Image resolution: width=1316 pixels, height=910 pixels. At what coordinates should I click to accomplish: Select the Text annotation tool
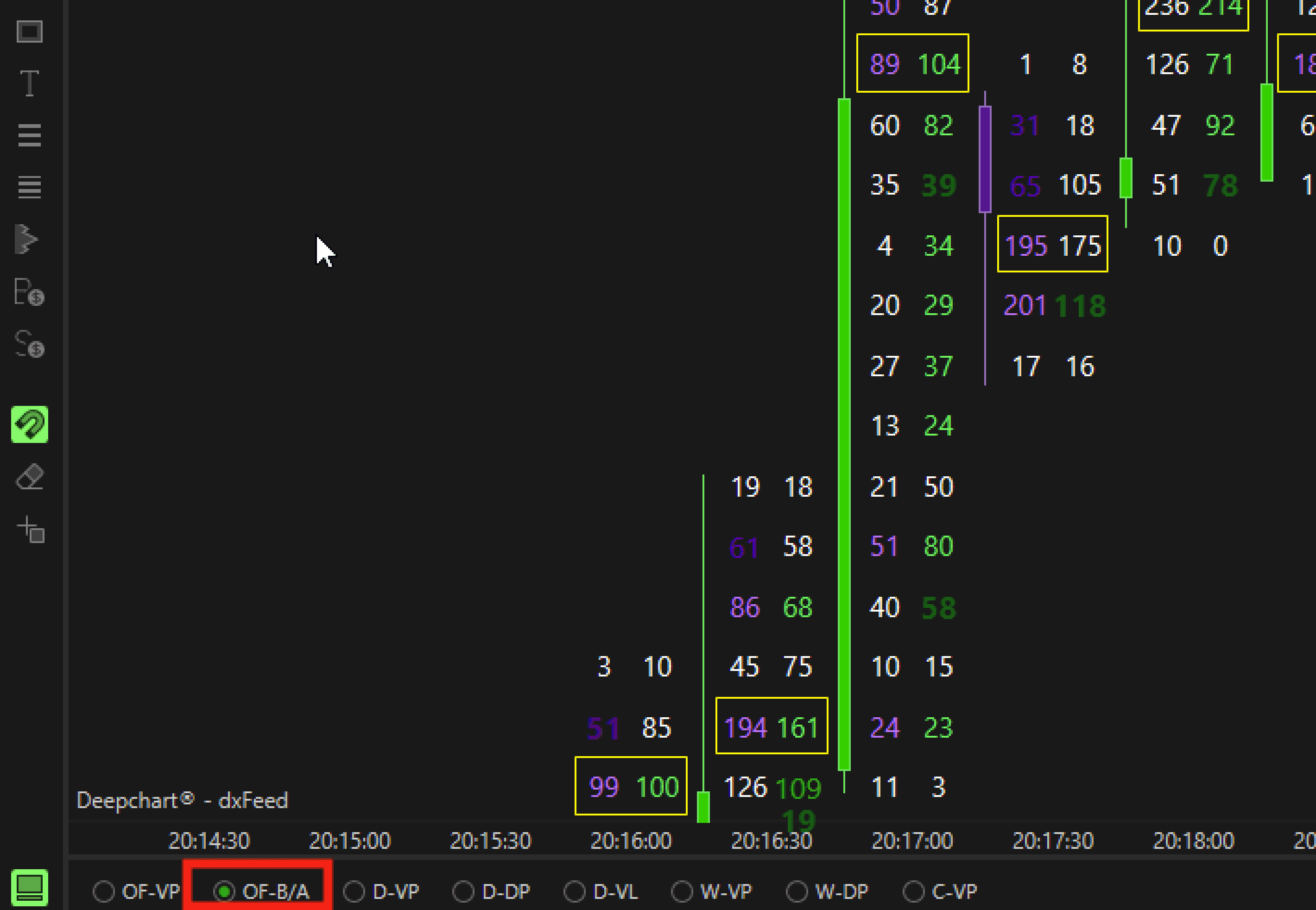point(30,83)
